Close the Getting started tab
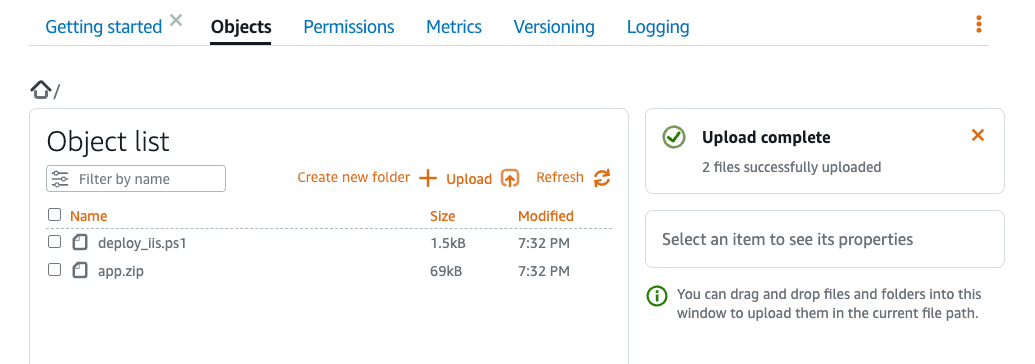Screen dimensions: 1035x364 tap(176, 20)
